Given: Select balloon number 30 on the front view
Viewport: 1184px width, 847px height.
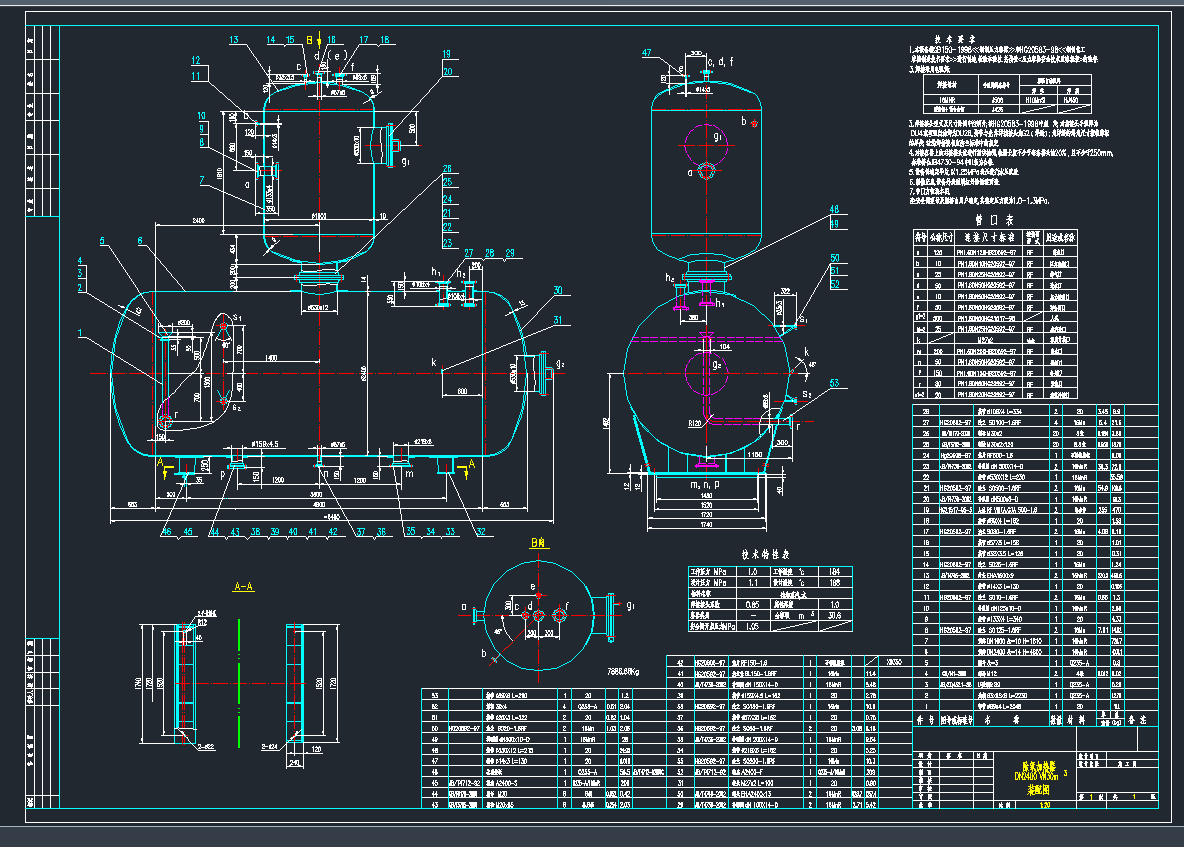Looking at the screenshot, I should 557,290.
